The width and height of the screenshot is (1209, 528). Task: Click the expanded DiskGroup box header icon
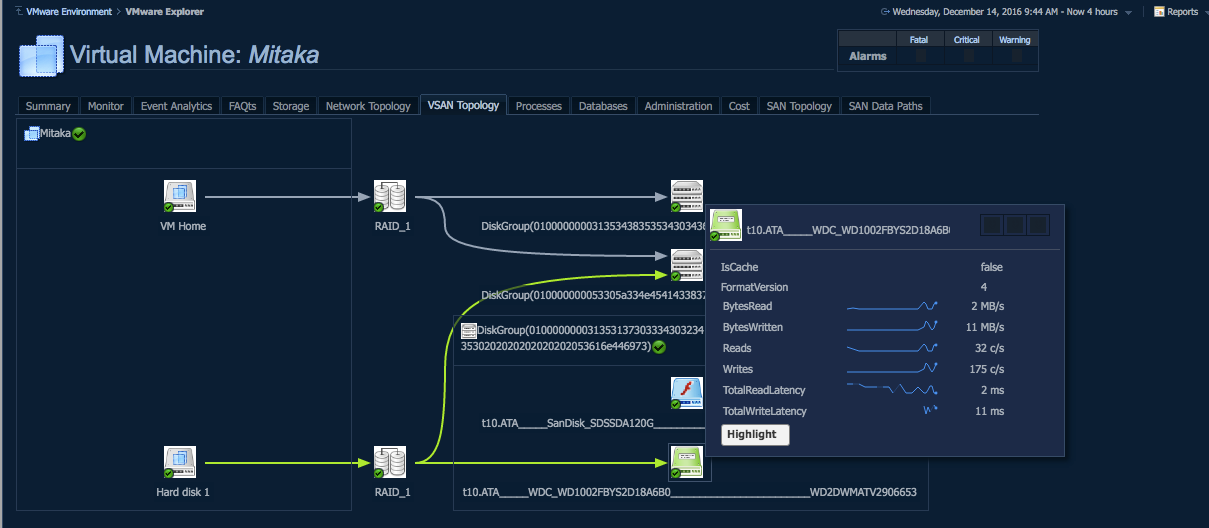468,330
